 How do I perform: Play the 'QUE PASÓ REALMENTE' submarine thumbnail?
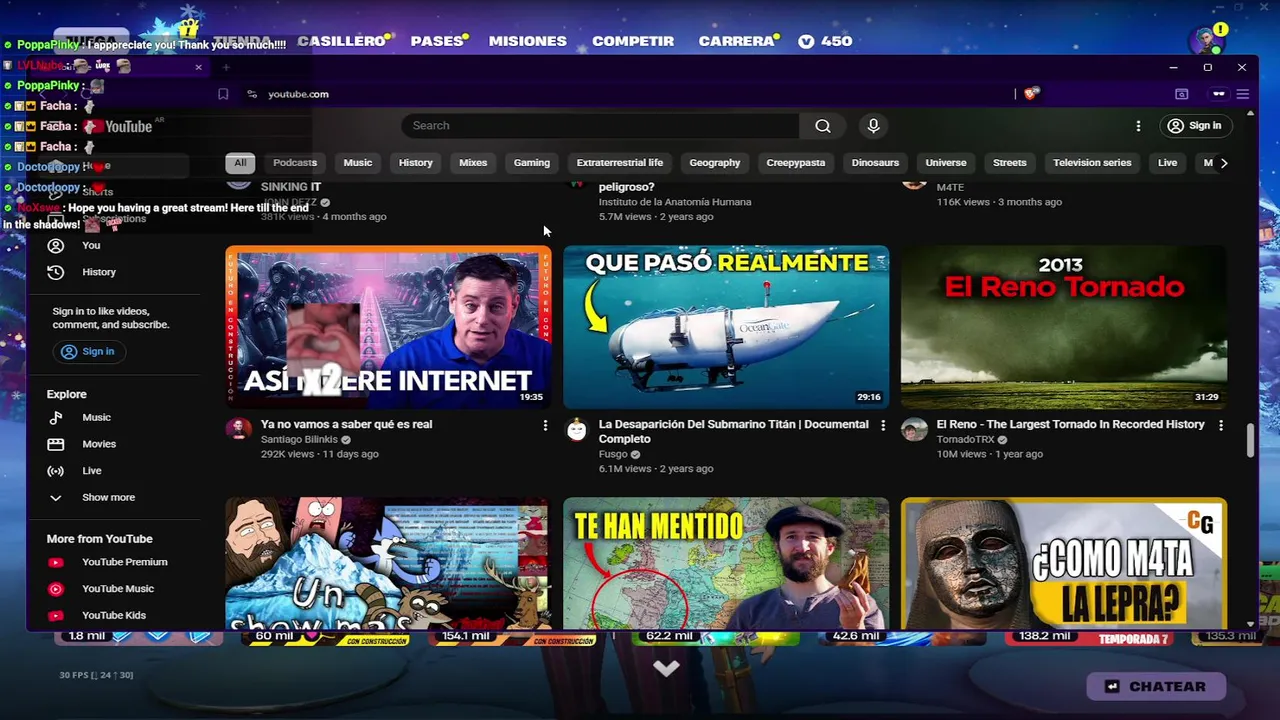(x=726, y=327)
